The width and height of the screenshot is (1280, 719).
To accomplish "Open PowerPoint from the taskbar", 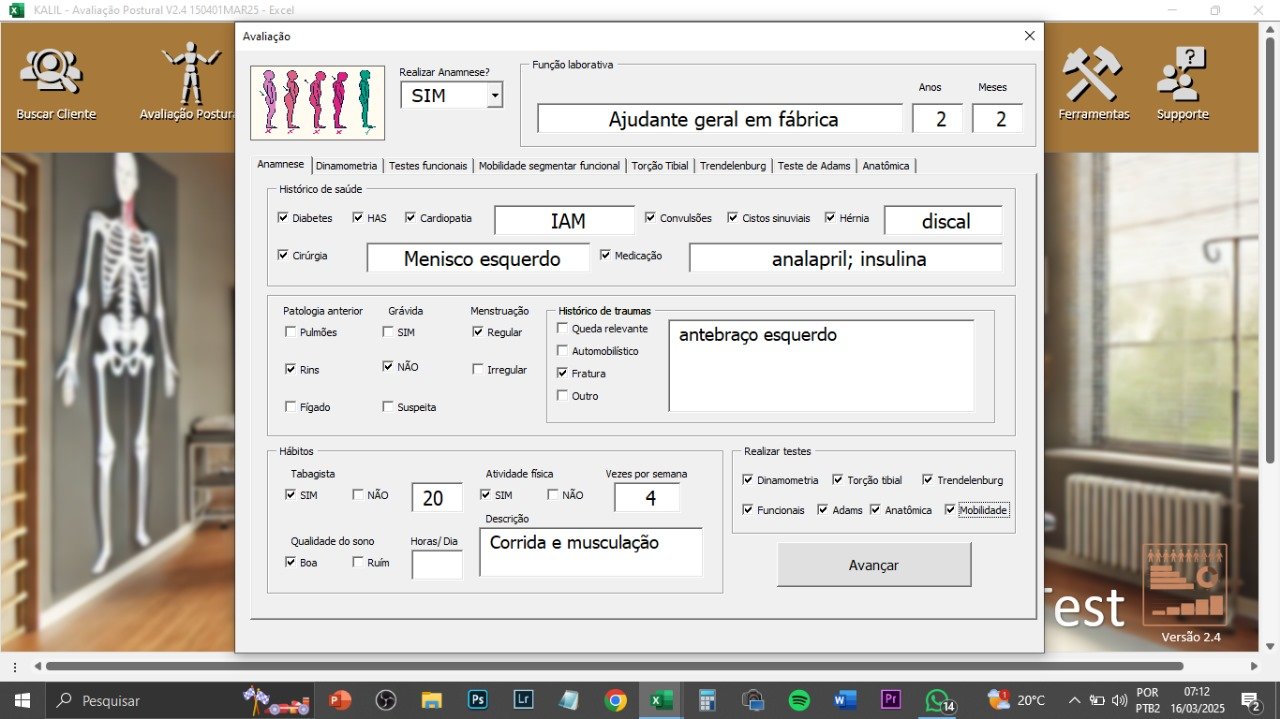I will (x=340, y=700).
